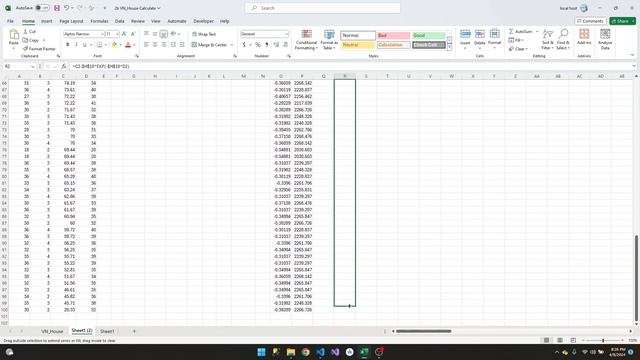
Task: Open the number format General dropdown
Action: [x=287, y=34]
